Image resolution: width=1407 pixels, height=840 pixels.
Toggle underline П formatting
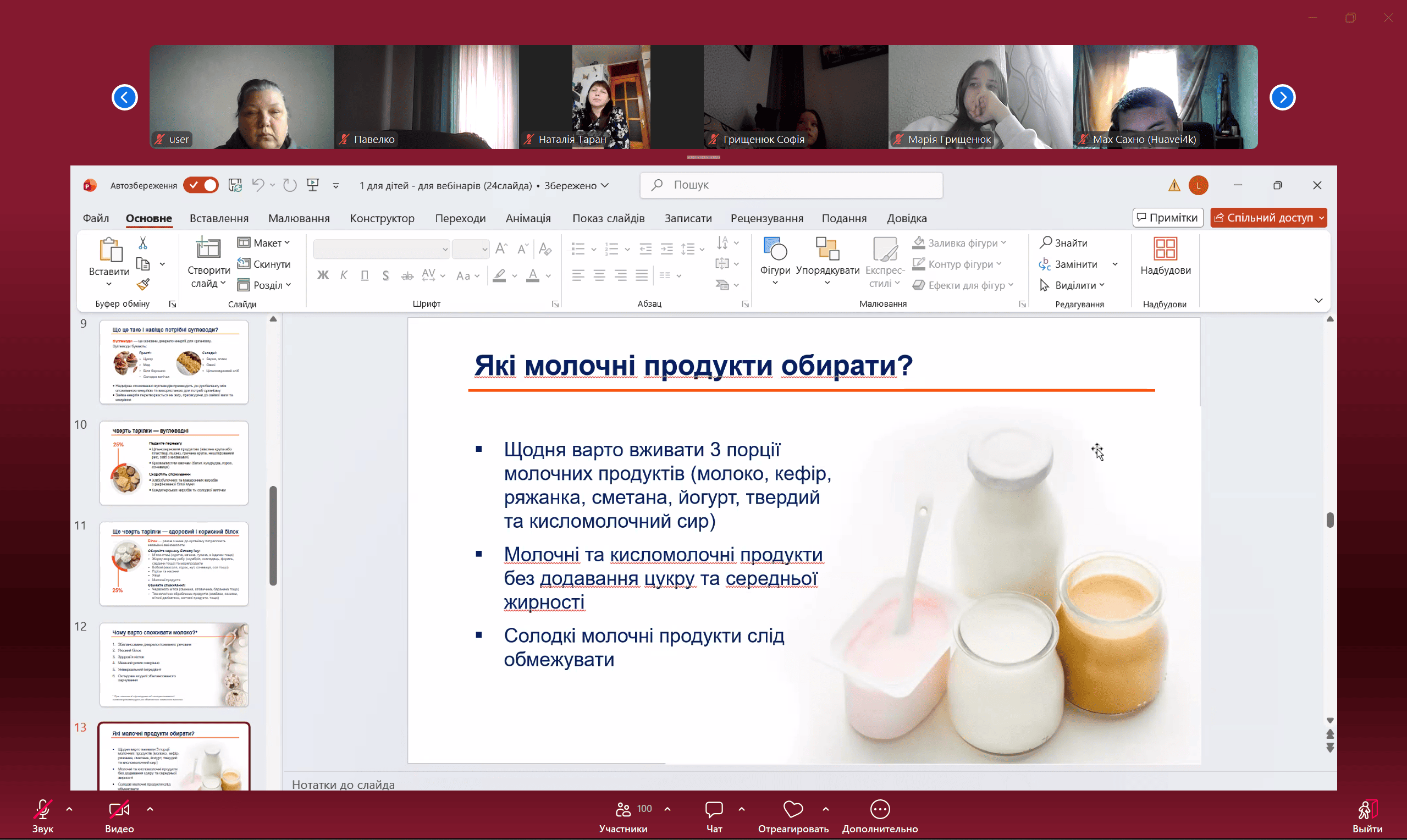[x=365, y=275]
